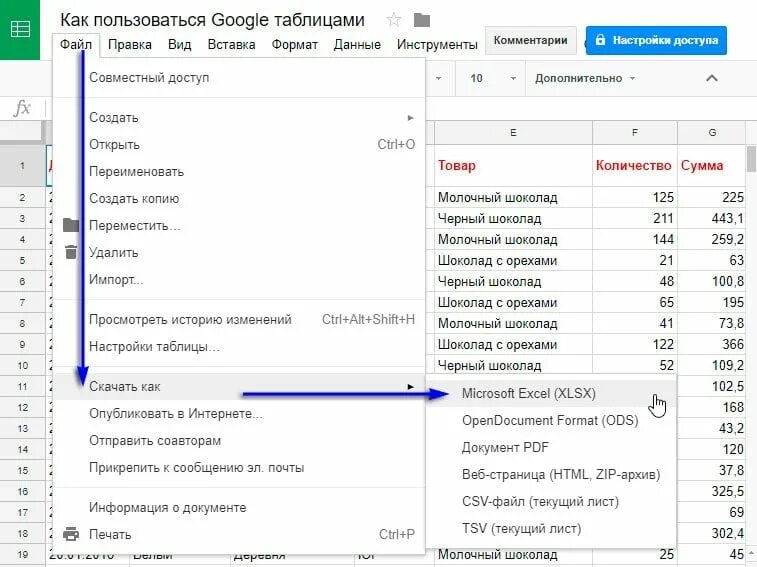Collapse the toolbar with the chevron-up arrow
The image size is (757, 567).
[712, 78]
